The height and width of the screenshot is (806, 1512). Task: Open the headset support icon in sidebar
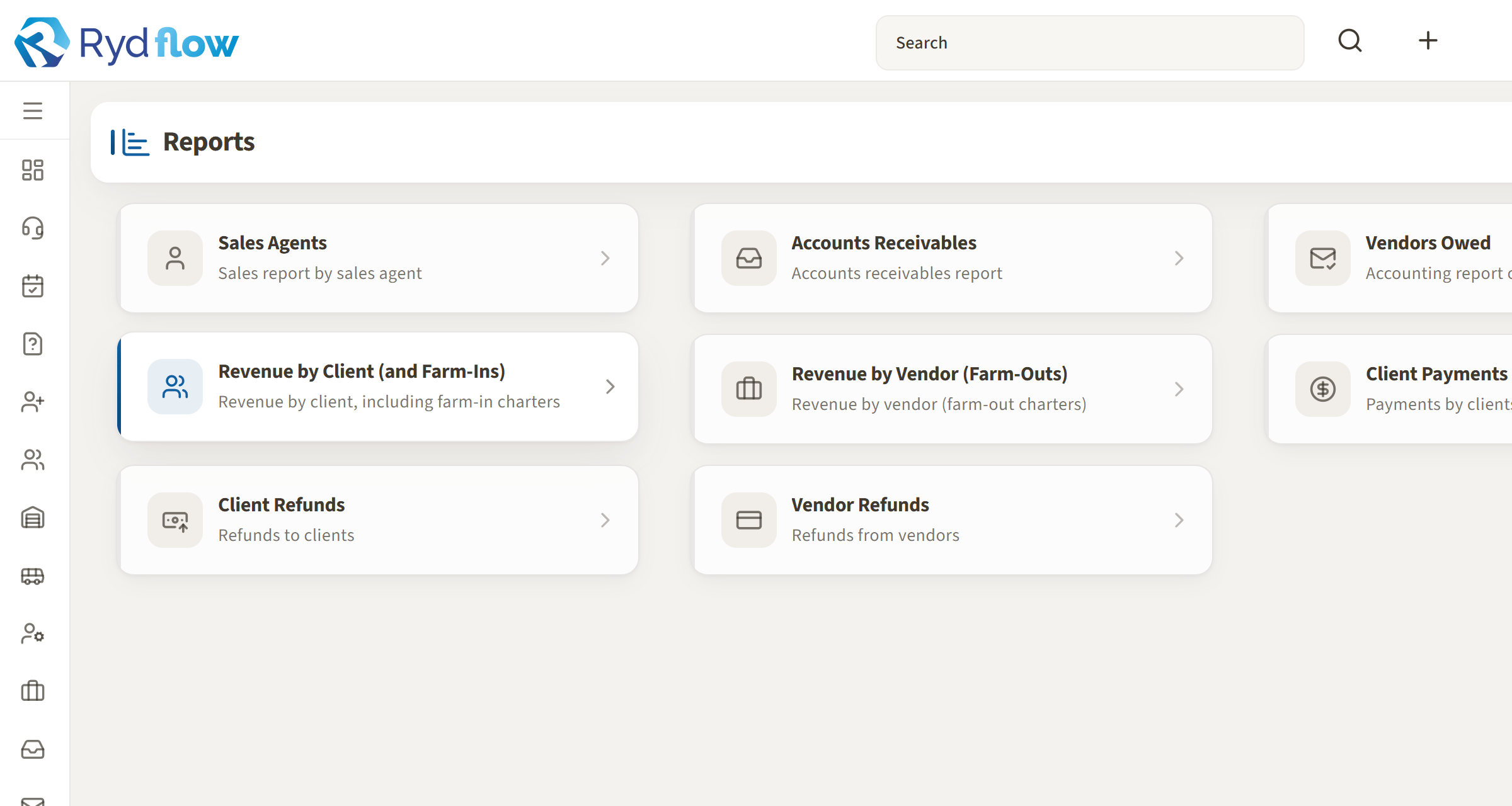[33, 228]
